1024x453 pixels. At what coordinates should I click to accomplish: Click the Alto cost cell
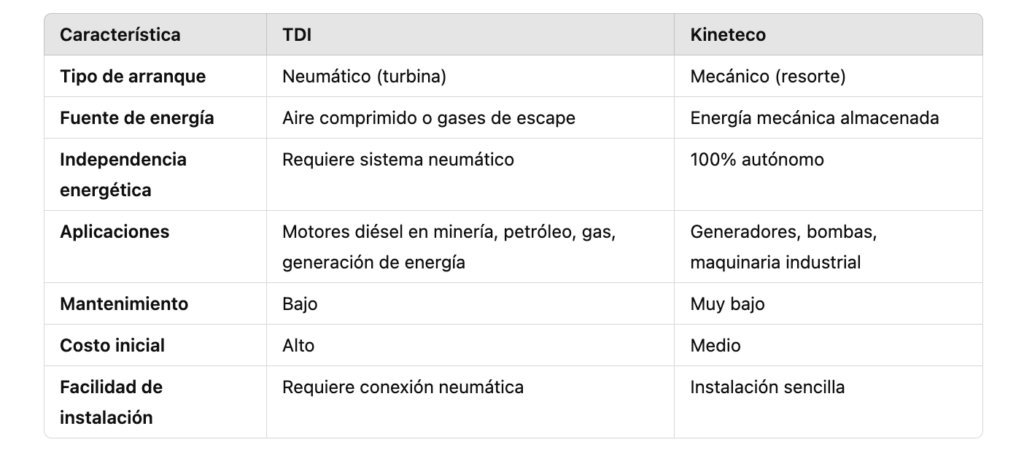point(298,345)
